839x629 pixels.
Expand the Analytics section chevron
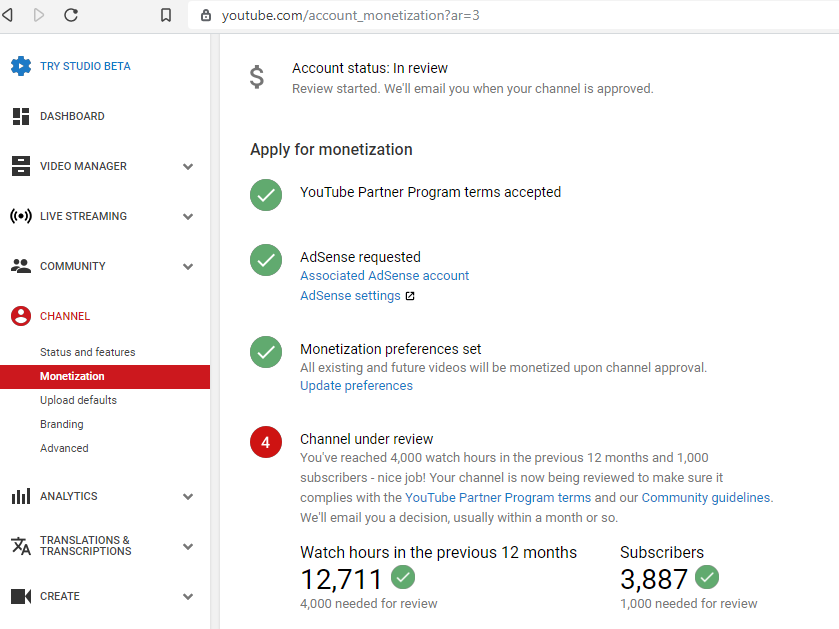188,496
